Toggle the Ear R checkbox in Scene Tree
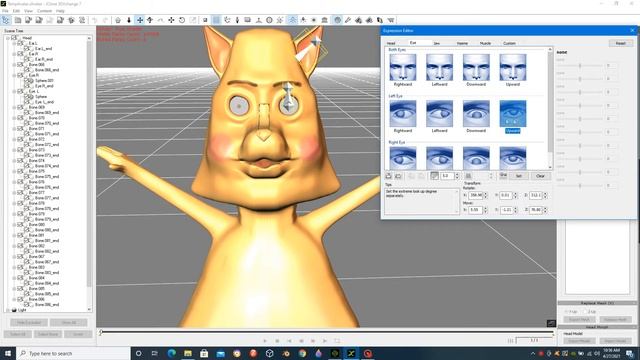 [20, 54]
